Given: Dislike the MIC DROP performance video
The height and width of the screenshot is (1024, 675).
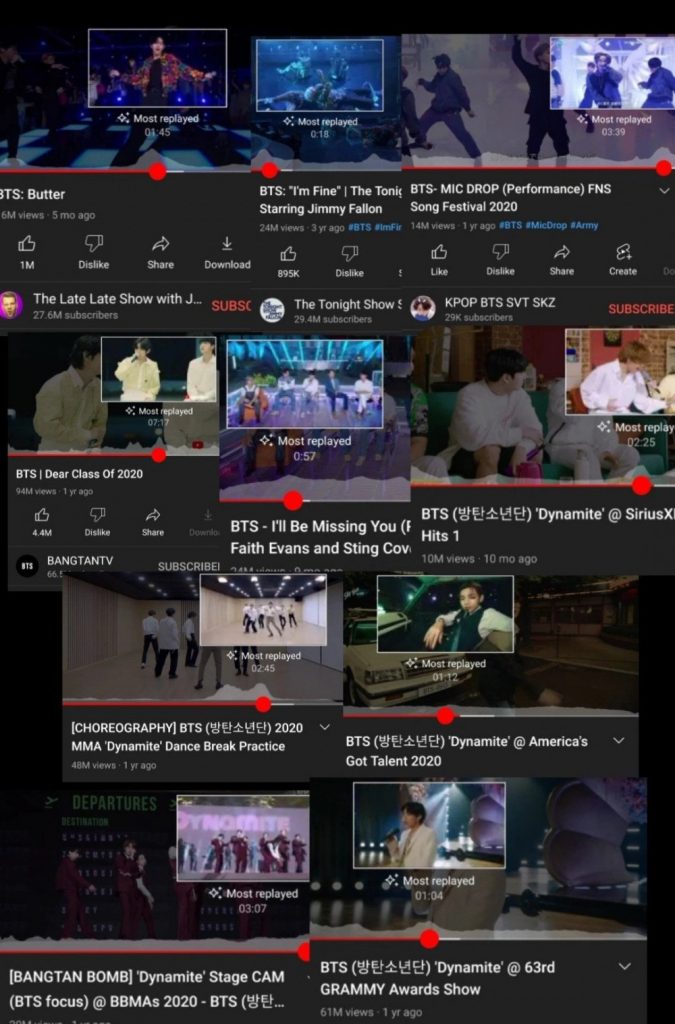Looking at the screenshot, I should click(x=500, y=252).
